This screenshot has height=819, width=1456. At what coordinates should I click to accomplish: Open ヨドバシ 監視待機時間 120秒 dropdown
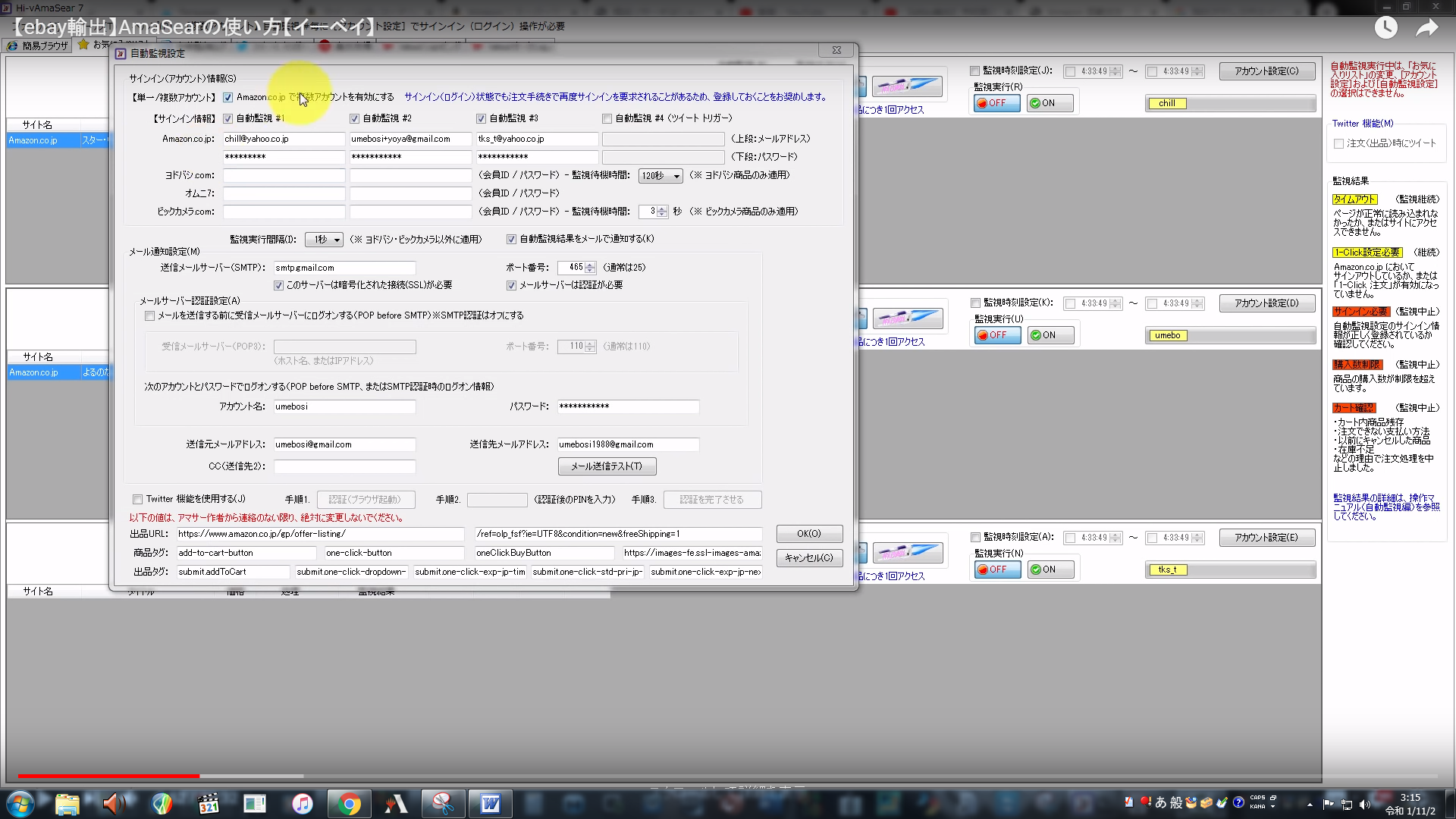click(x=661, y=176)
